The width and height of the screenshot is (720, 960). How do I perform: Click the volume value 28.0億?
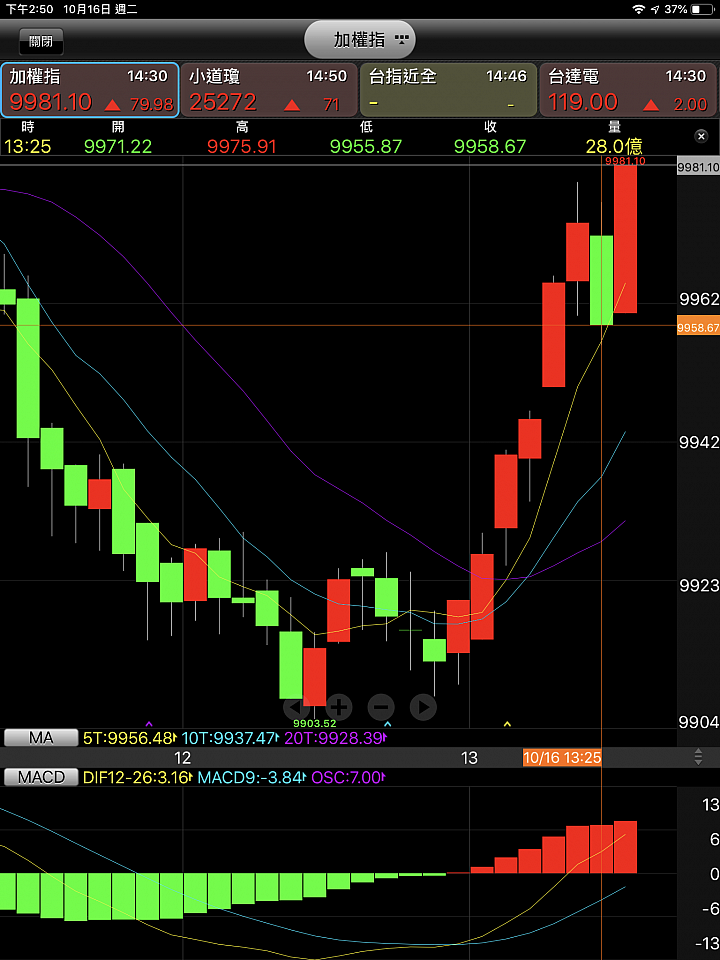pos(614,146)
